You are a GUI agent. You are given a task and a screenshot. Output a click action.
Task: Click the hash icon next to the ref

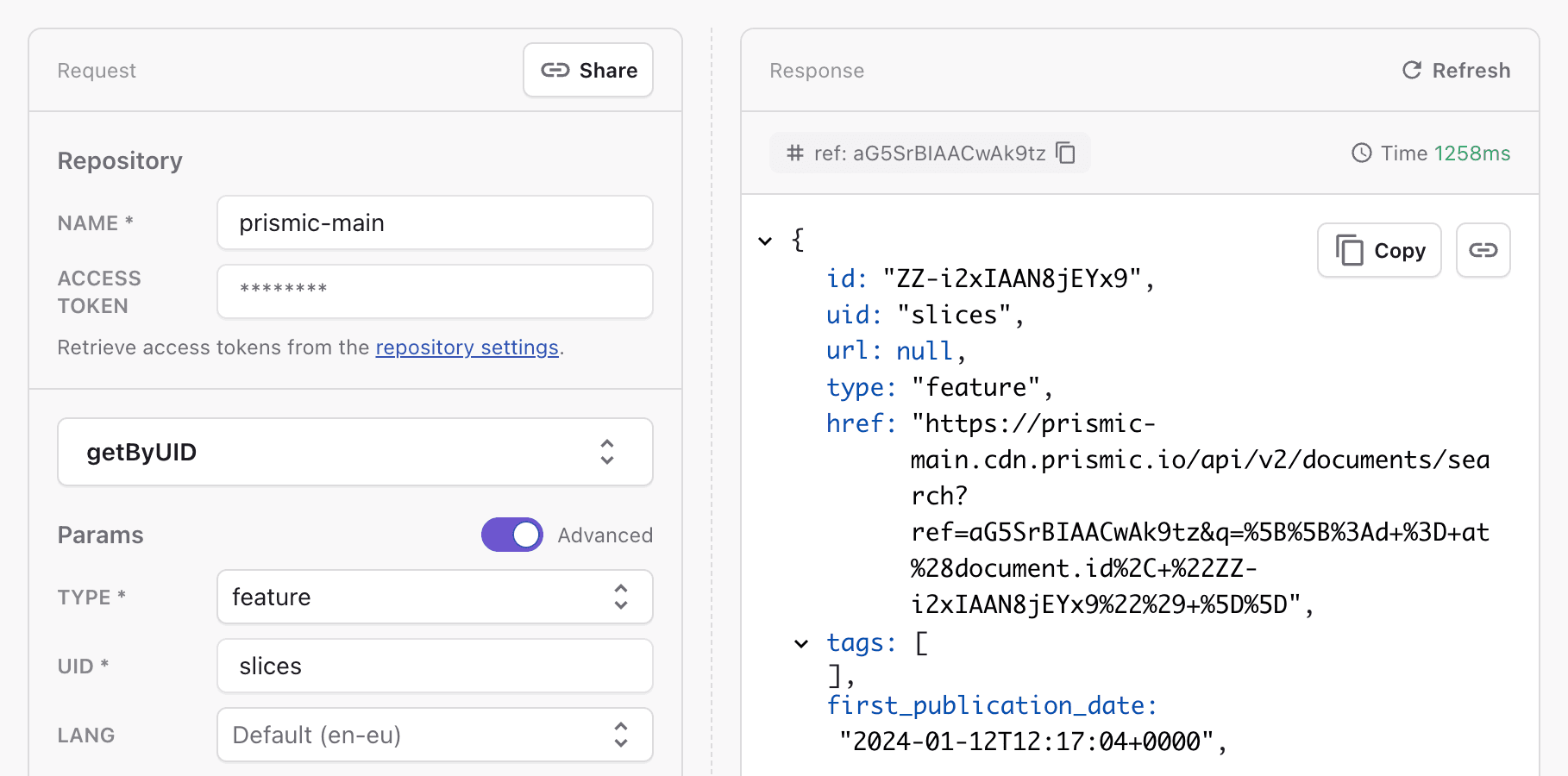[x=793, y=153]
